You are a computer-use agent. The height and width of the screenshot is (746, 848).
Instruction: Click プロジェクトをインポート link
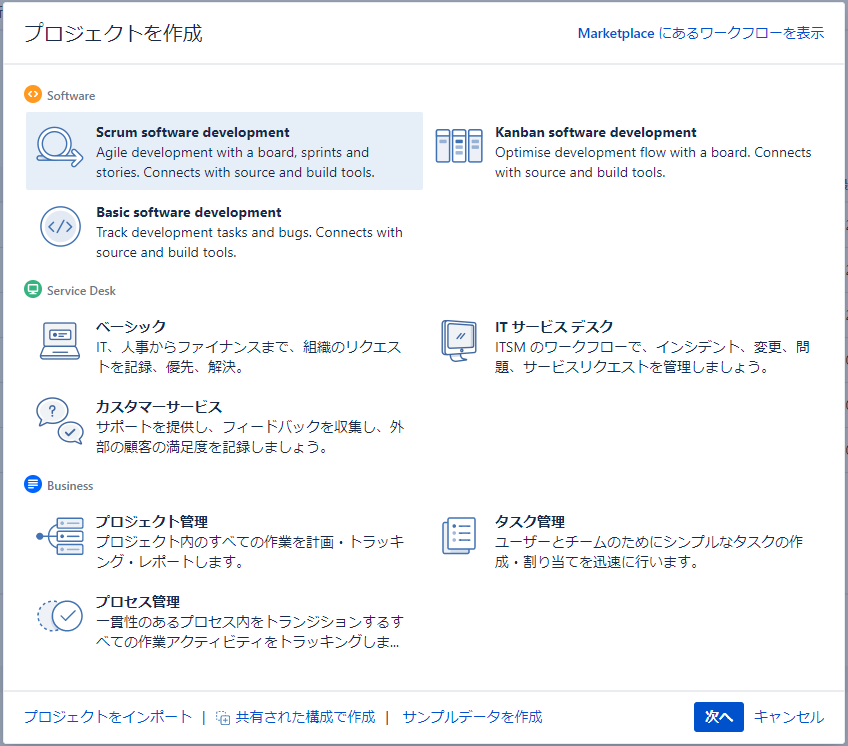tap(108, 717)
